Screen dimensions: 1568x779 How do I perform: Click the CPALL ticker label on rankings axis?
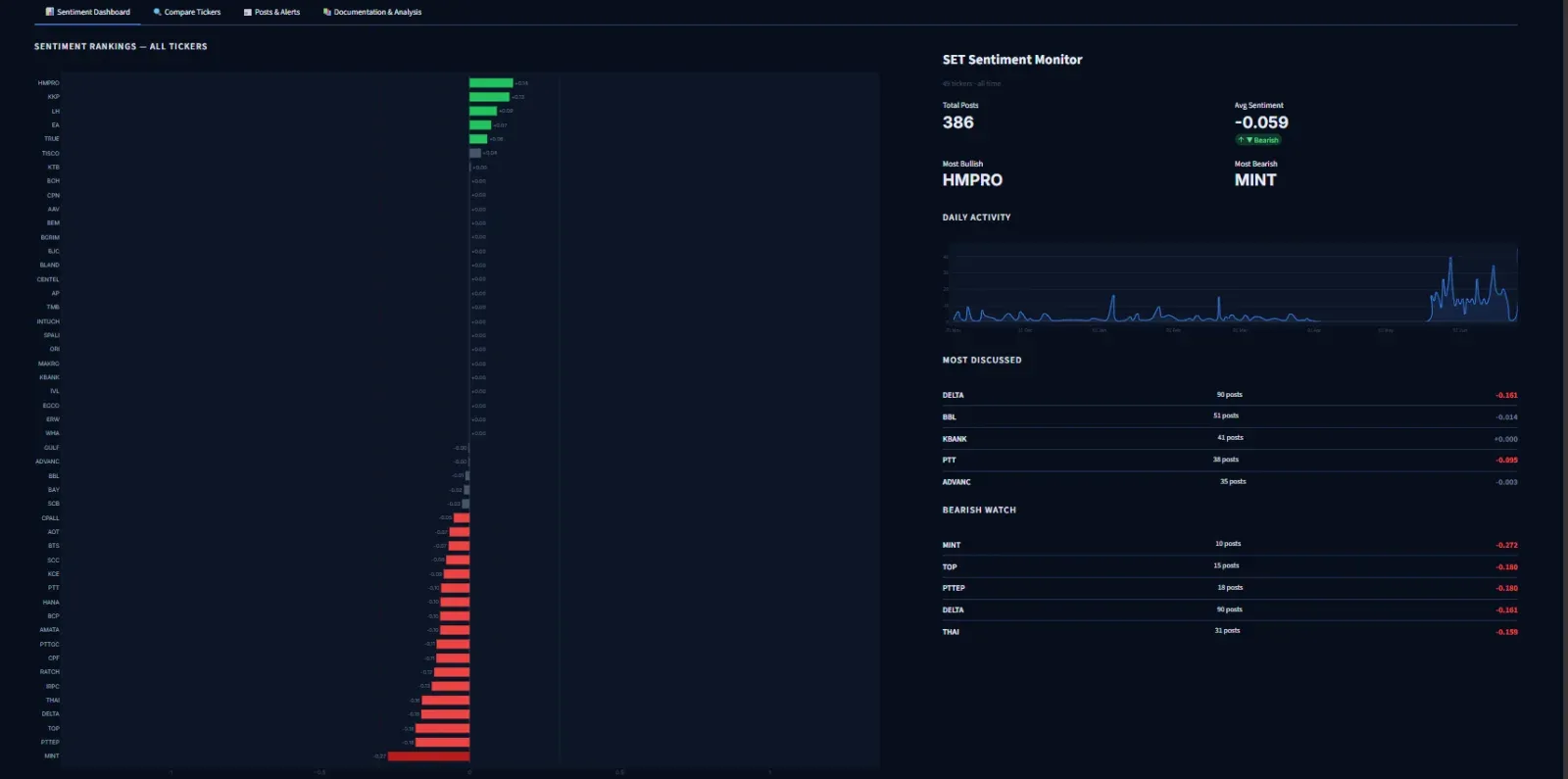51,518
